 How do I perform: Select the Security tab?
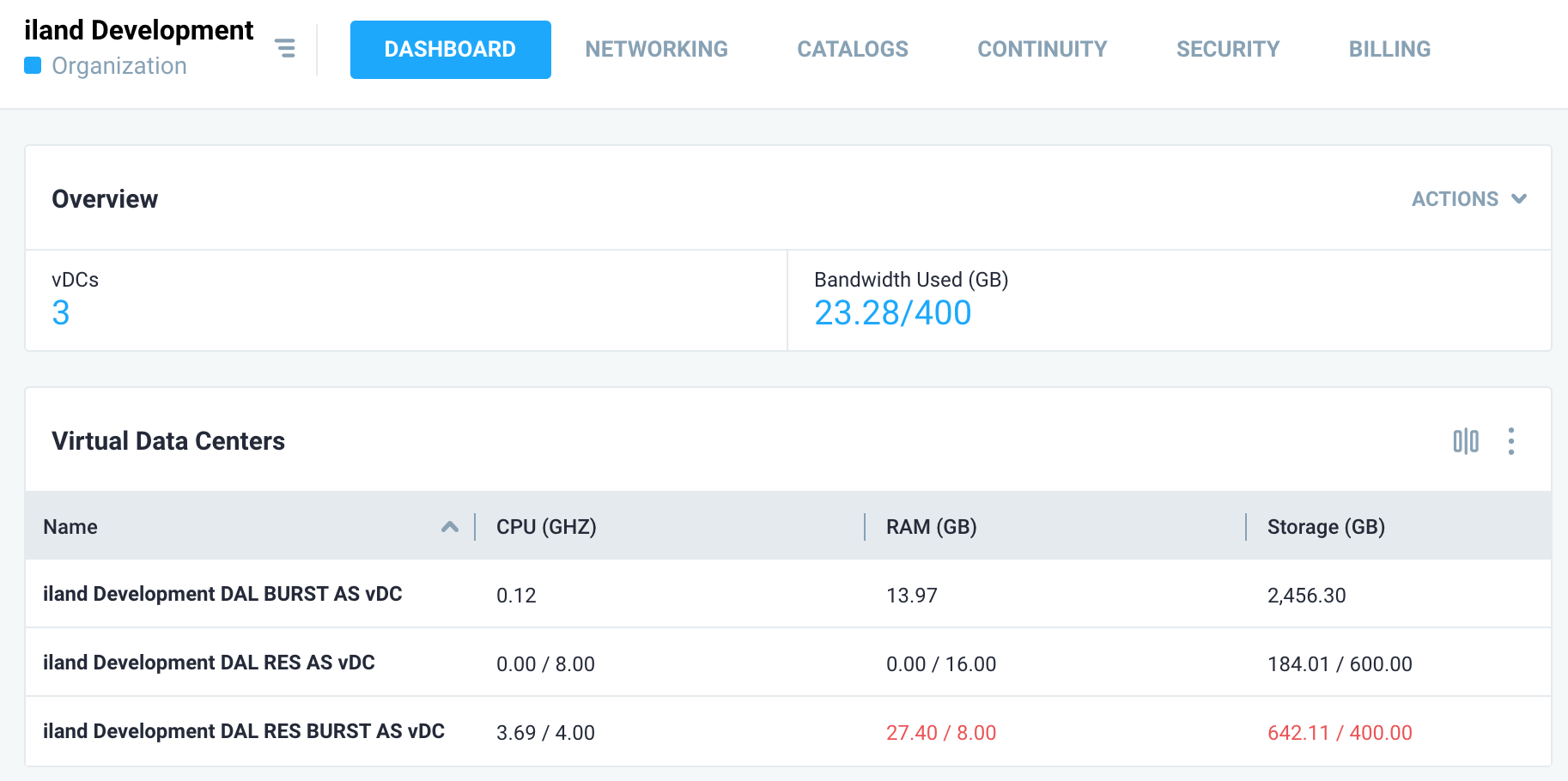(x=1227, y=50)
